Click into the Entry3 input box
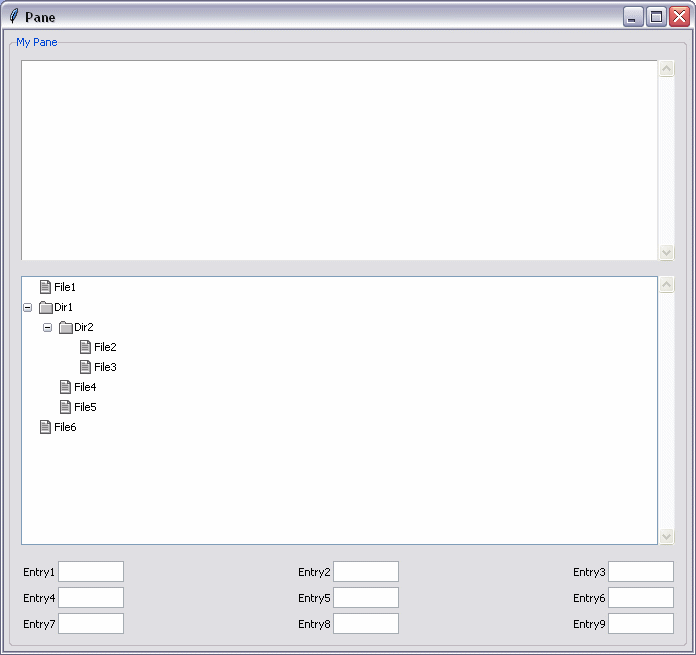The image size is (696, 655). (x=641, y=572)
